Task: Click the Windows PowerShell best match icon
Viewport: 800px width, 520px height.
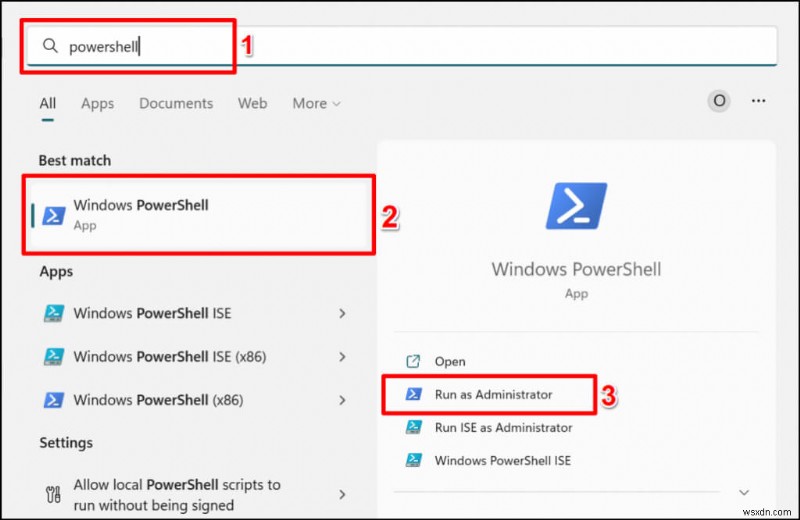Action: (54, 215)
